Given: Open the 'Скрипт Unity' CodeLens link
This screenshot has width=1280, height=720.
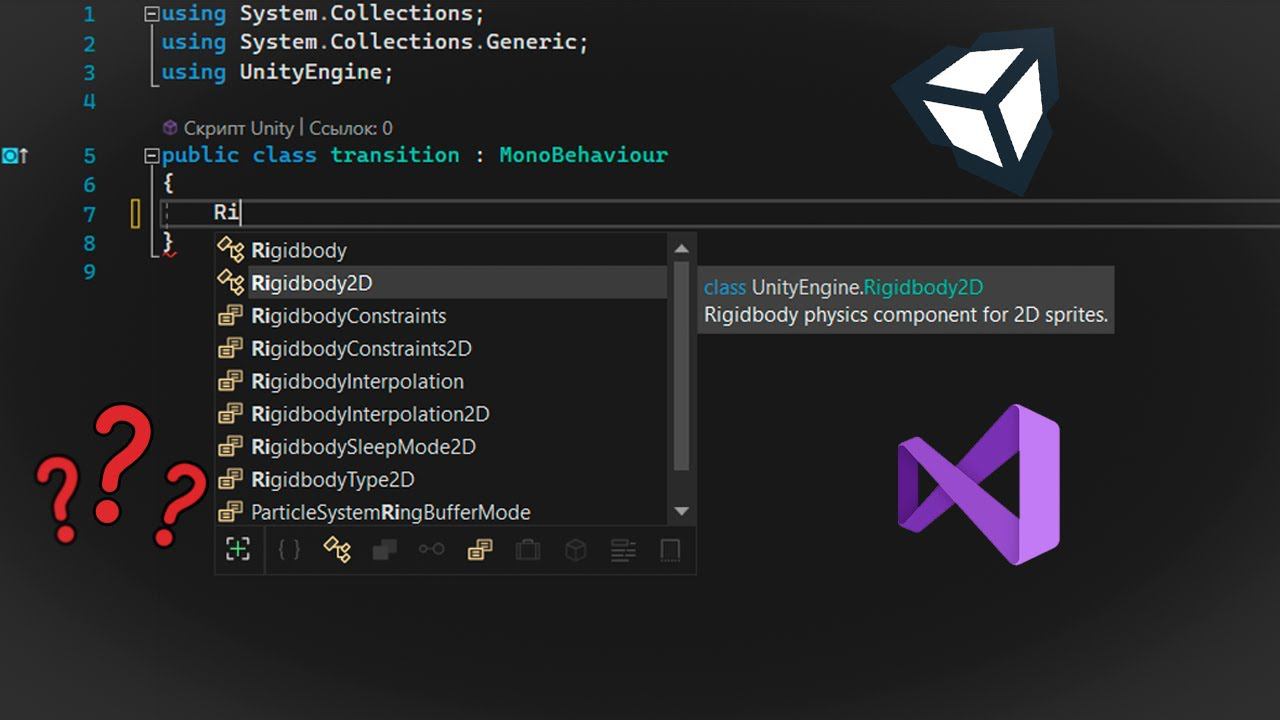Looking at the screenshot, I should (239, 128).
